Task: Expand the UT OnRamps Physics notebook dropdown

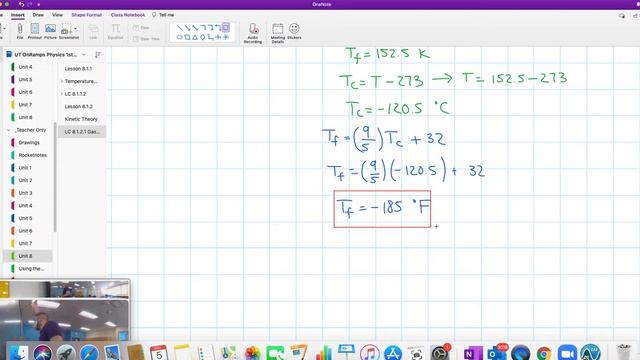Action: 84,54
